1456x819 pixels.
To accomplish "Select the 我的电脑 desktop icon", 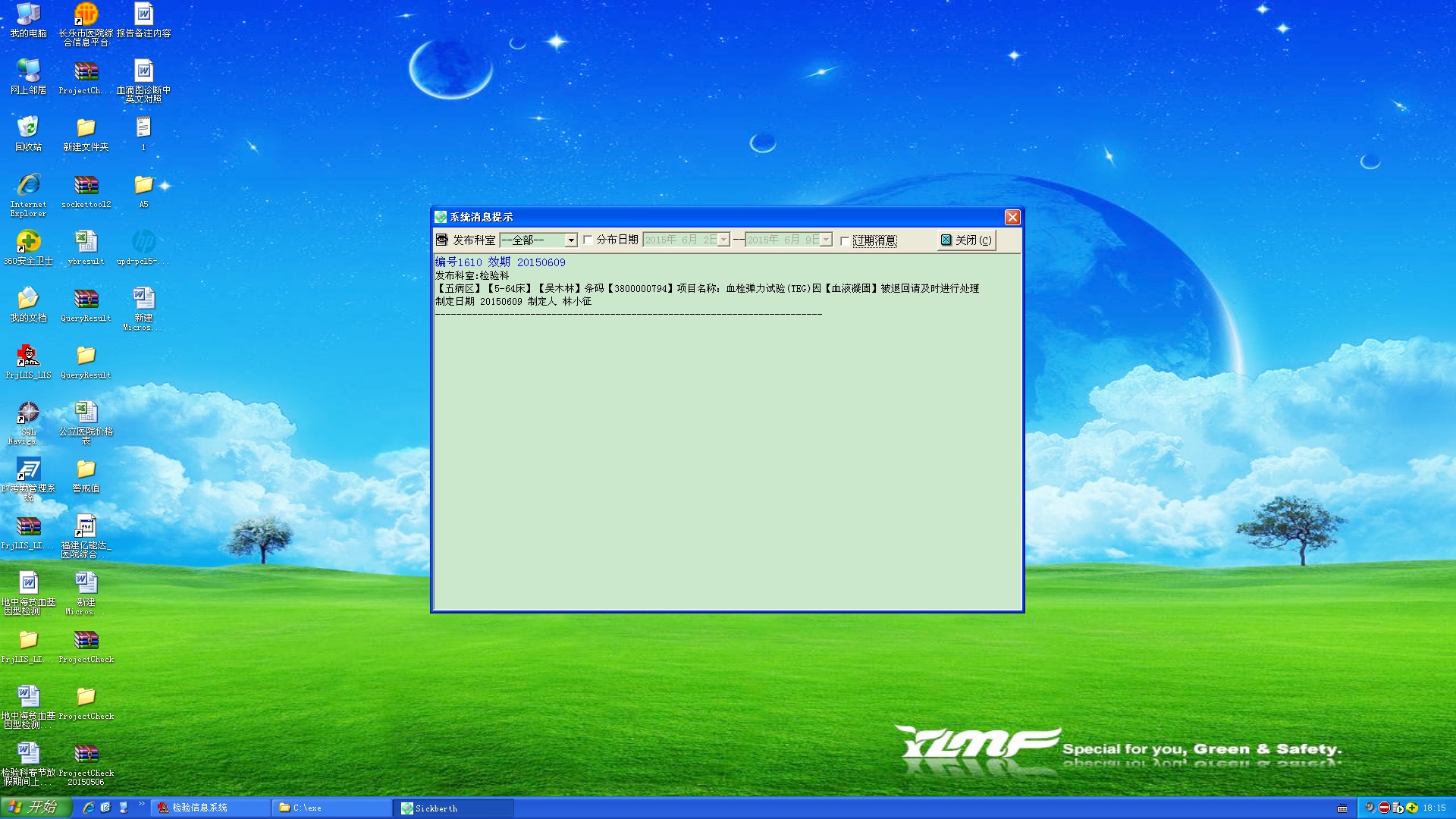I will click(28, 15).
